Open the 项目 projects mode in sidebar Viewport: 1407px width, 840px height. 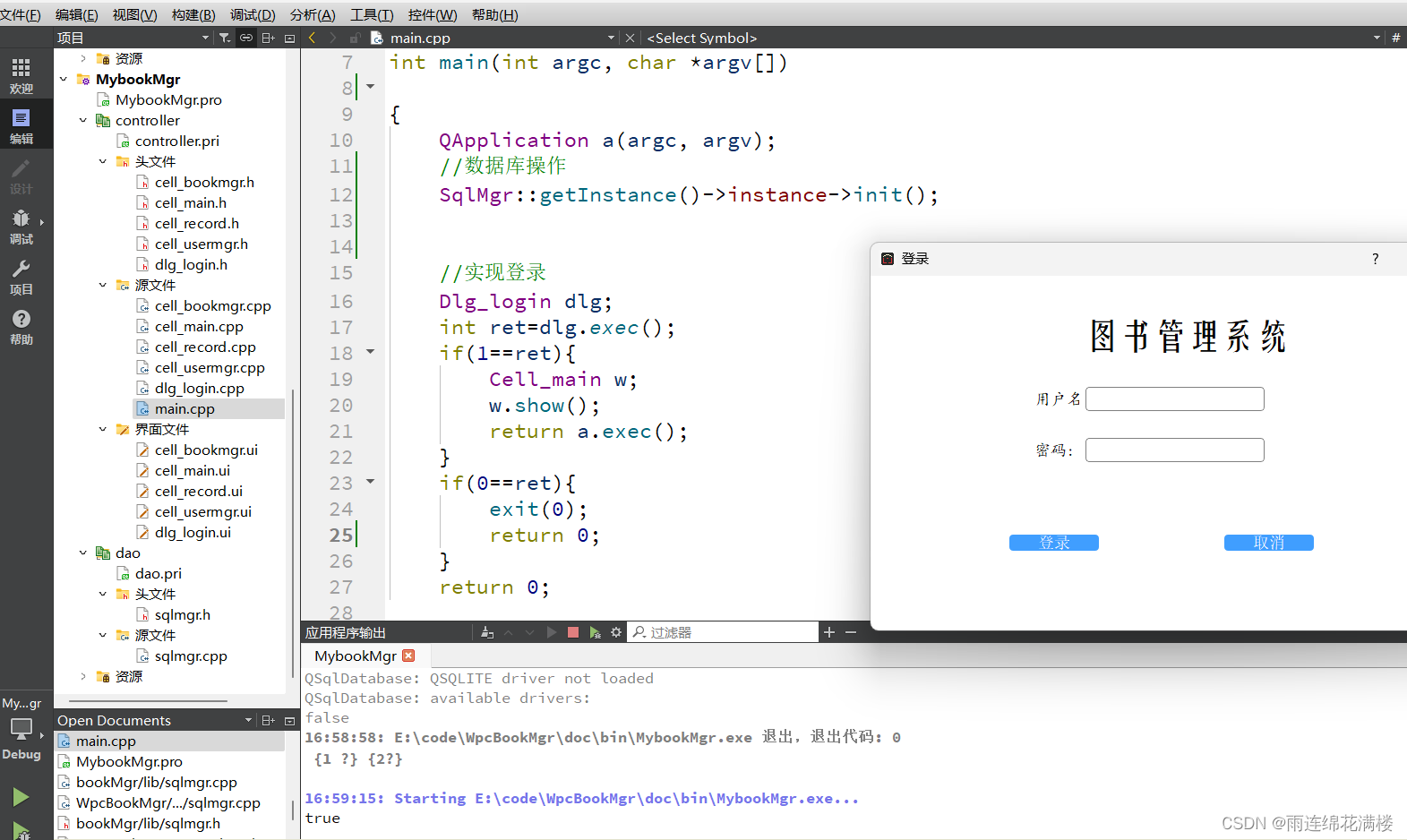21,277
